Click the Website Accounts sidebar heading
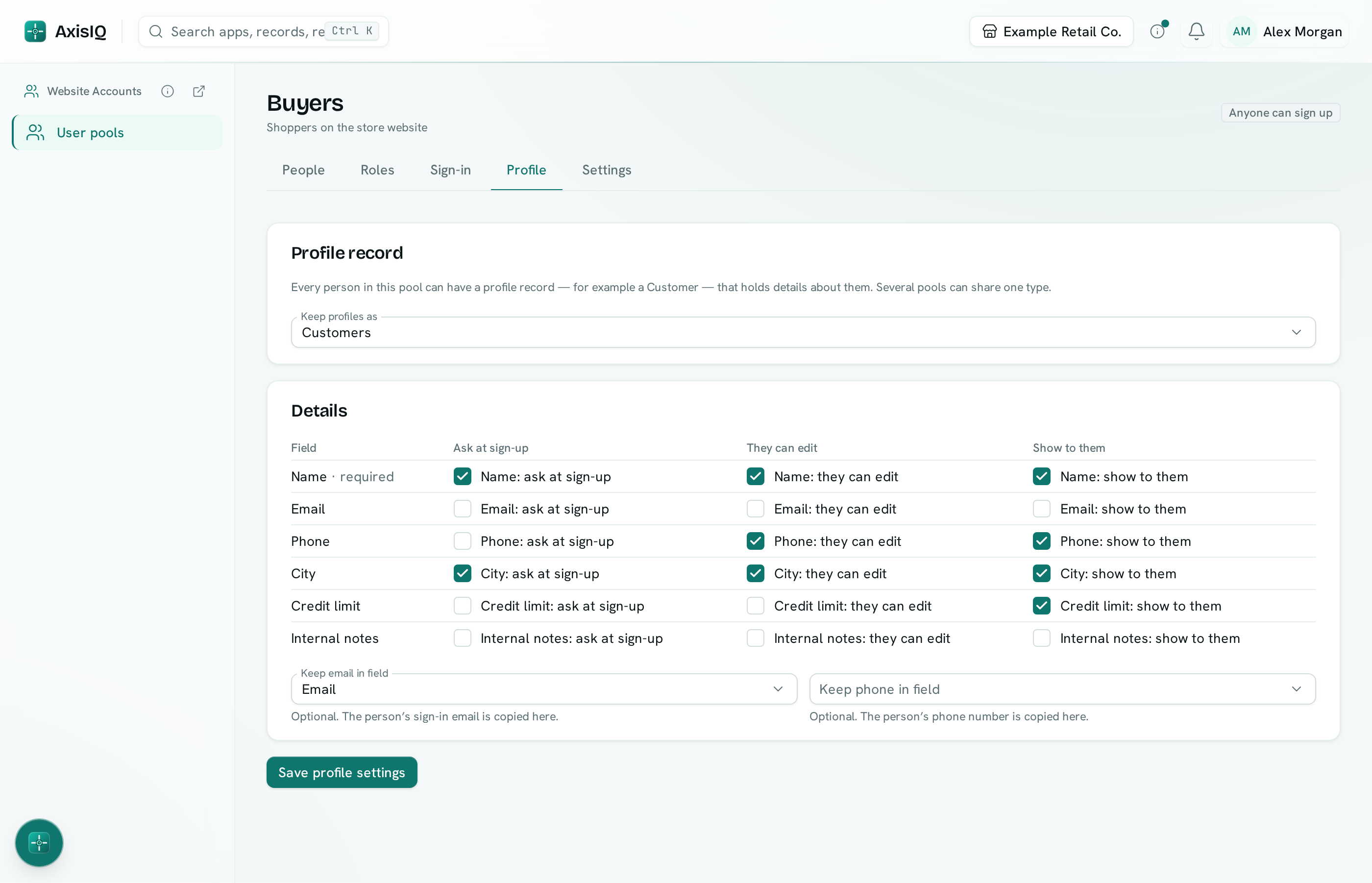Image resolution: width=1372 pixels, height=883 pixels. [94, 91]
